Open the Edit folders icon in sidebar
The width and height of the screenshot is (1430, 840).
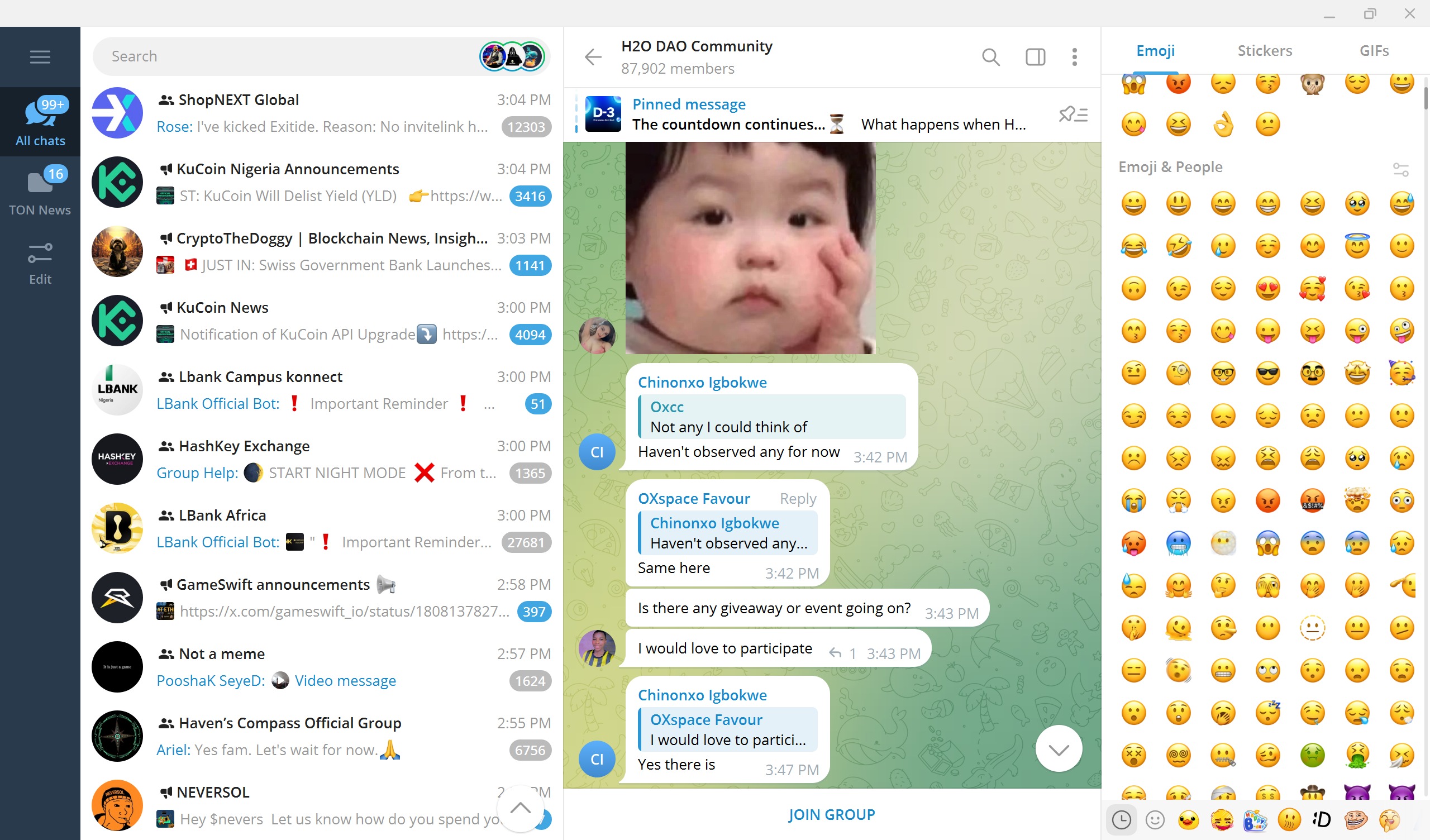(40, 264)
